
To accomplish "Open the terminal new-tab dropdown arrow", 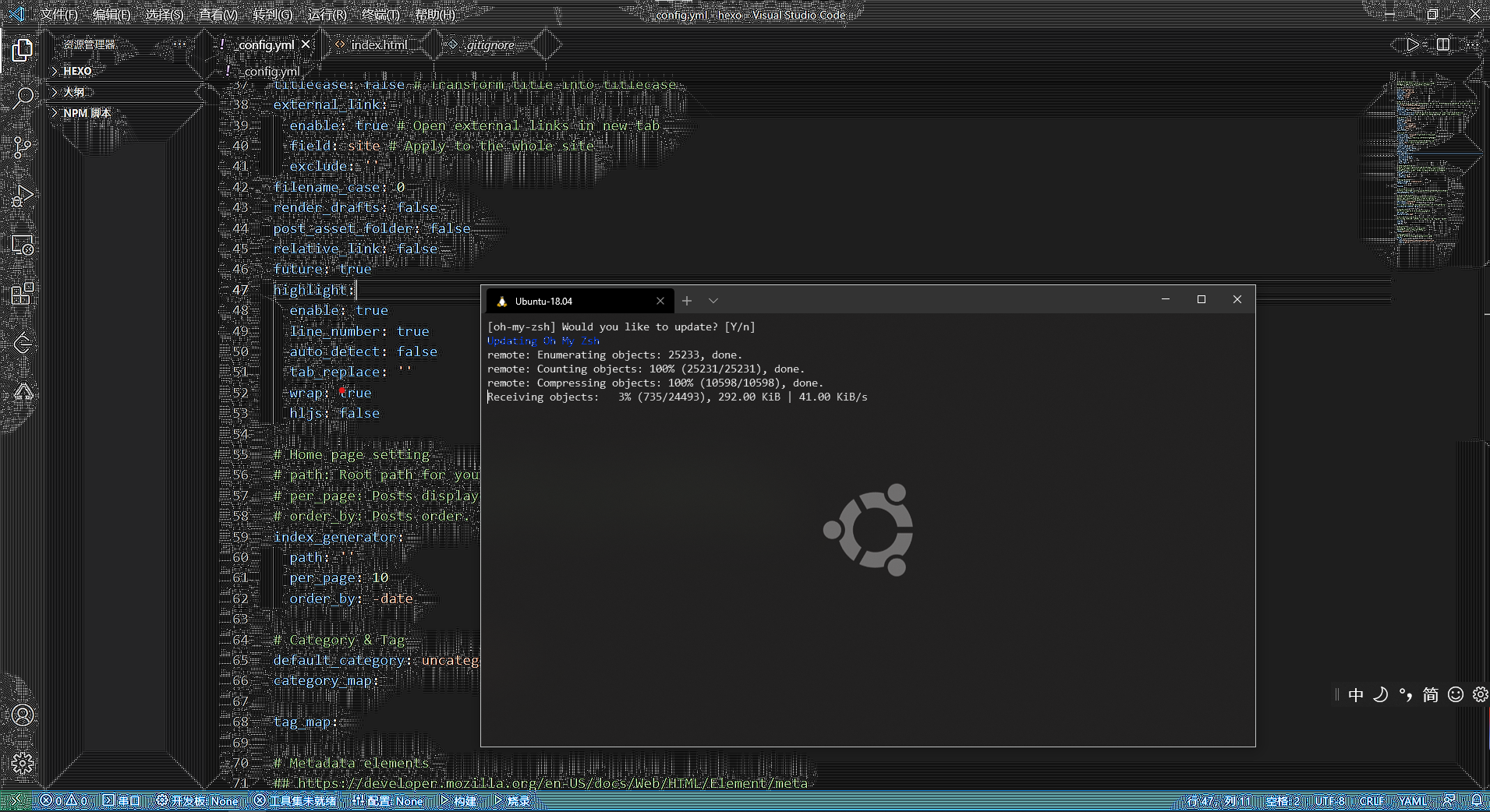I will pos(713,301).
